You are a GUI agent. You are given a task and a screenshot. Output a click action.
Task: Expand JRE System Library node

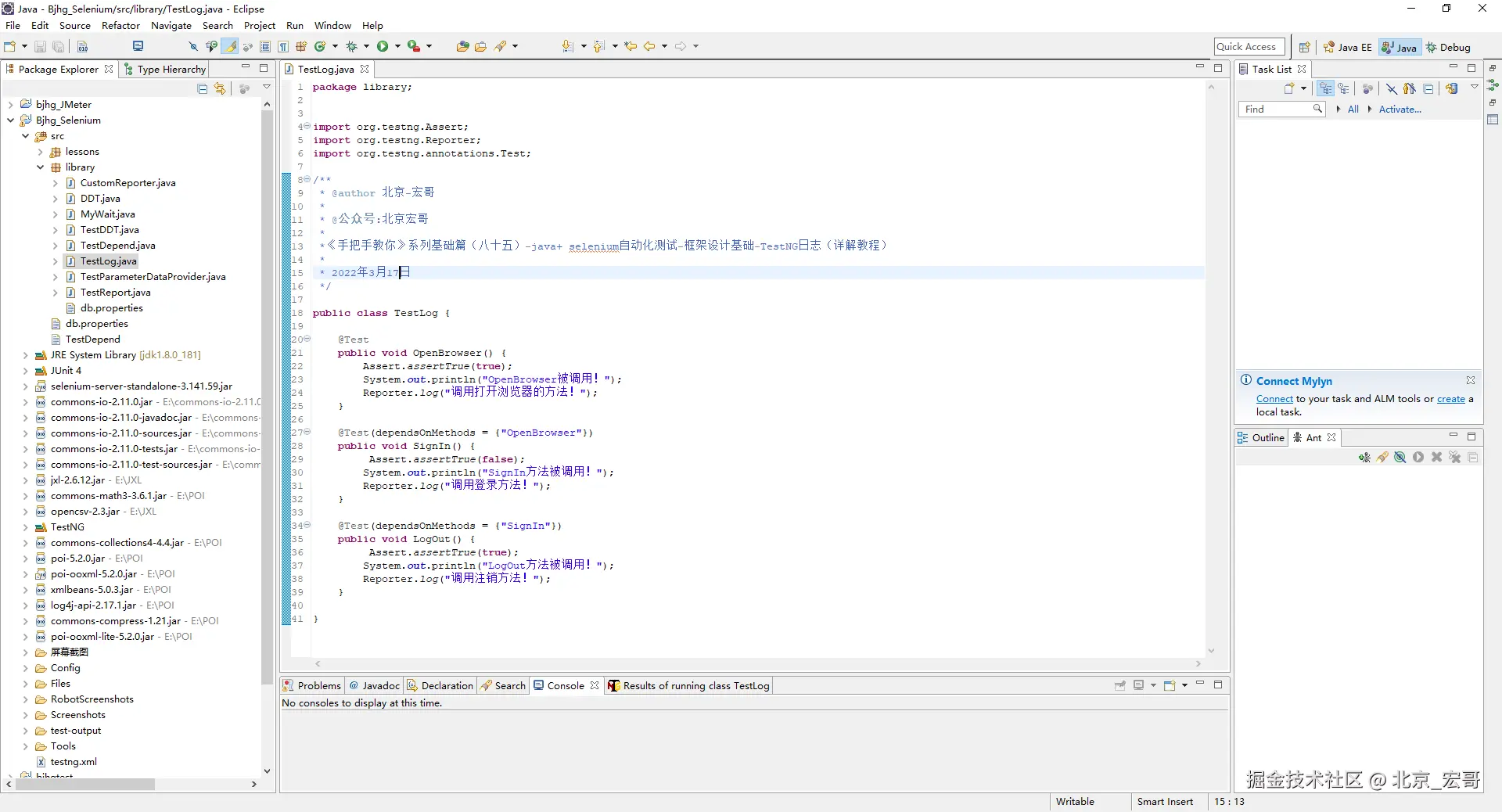coord(25,354)
